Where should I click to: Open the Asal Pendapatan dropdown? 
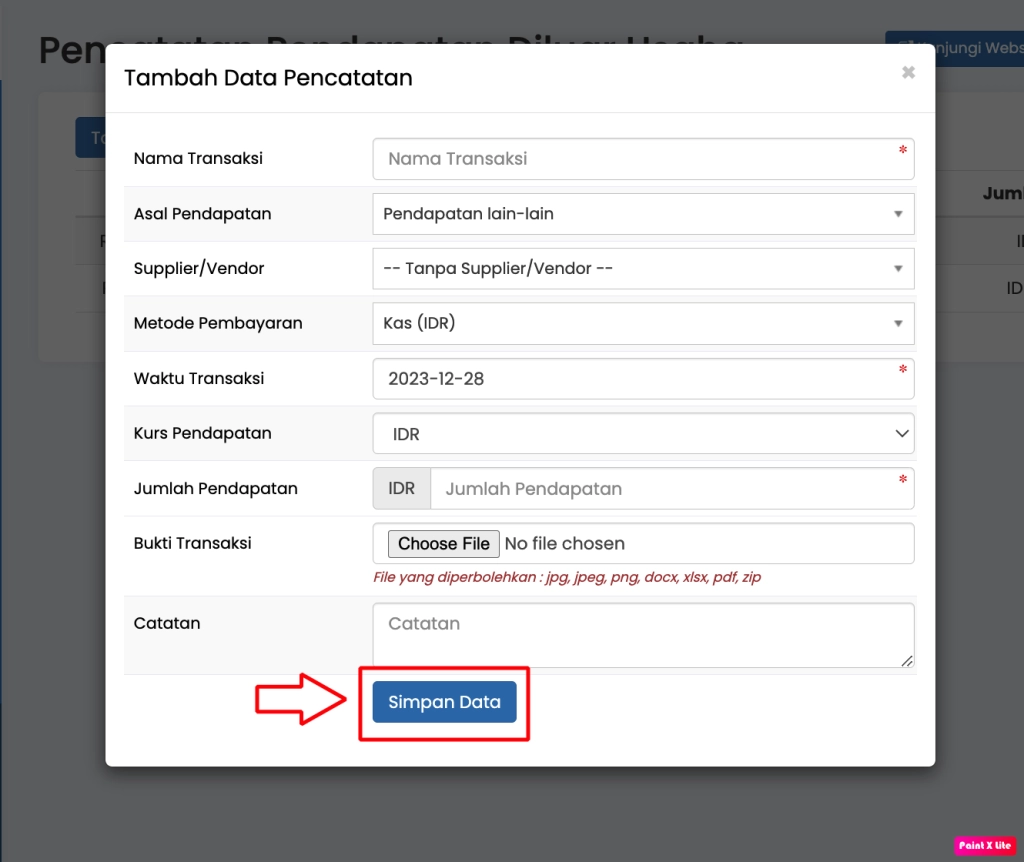click(642, 214)
